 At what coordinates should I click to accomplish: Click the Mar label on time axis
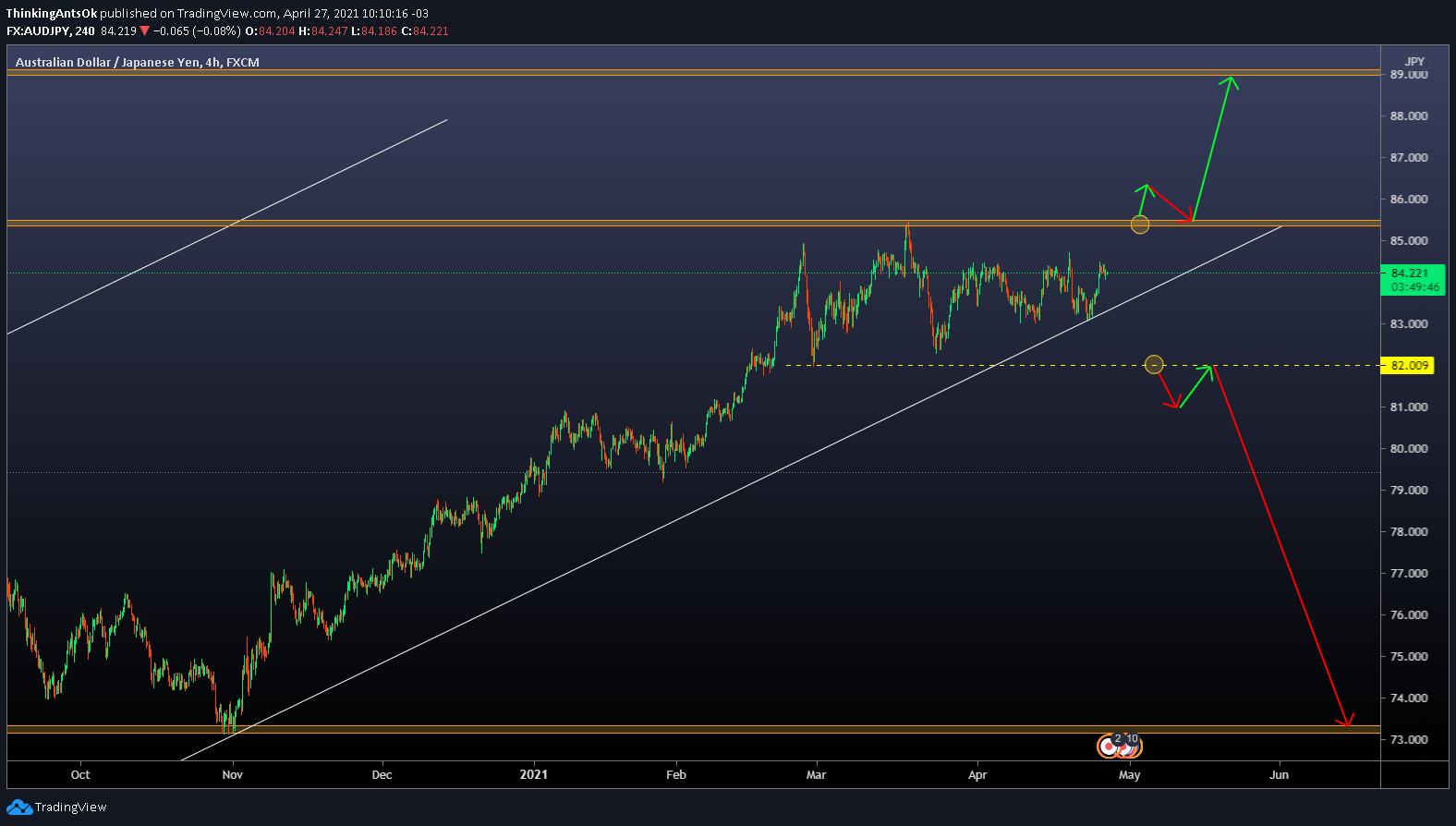point(816,775)
